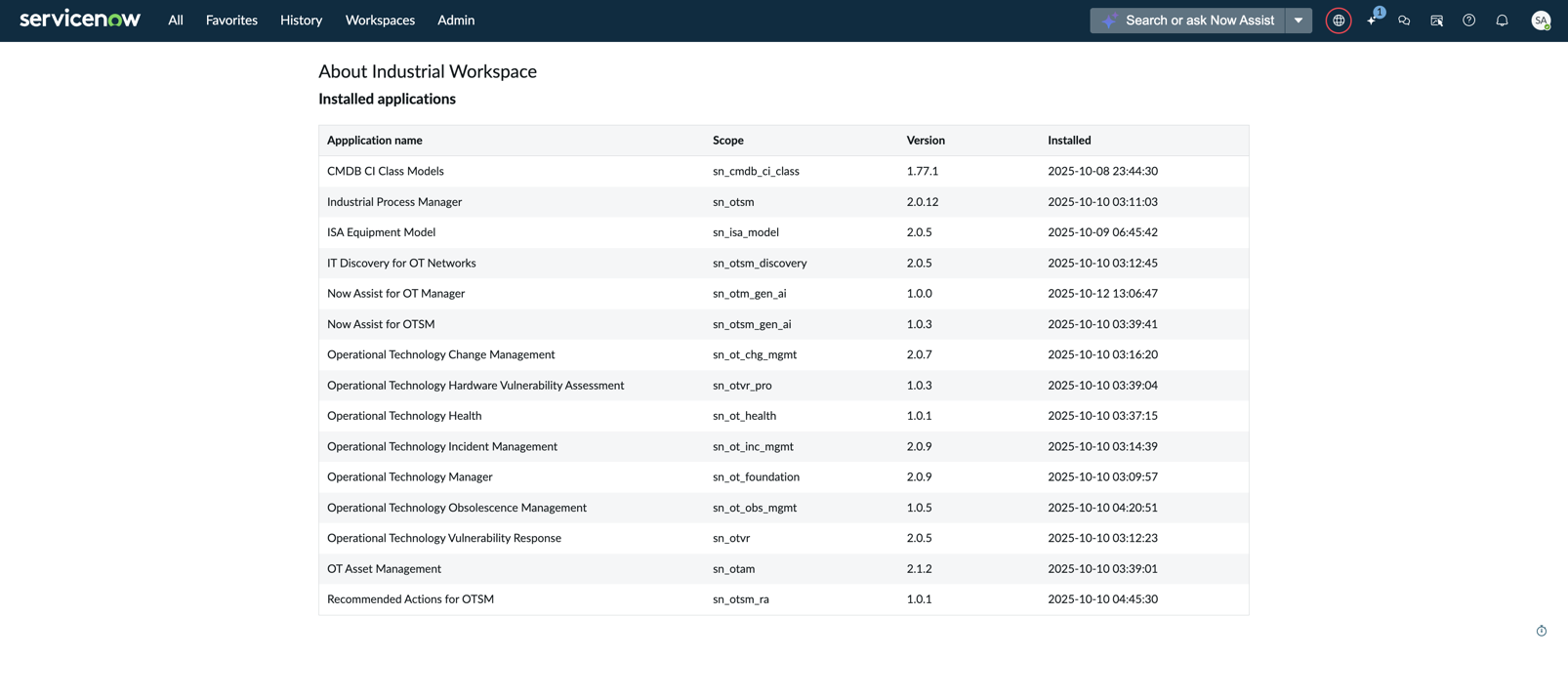Select Operational Technology Vulnerability Response
Image resolution: width=1568 pixels, height=699 pixels.
444,538
